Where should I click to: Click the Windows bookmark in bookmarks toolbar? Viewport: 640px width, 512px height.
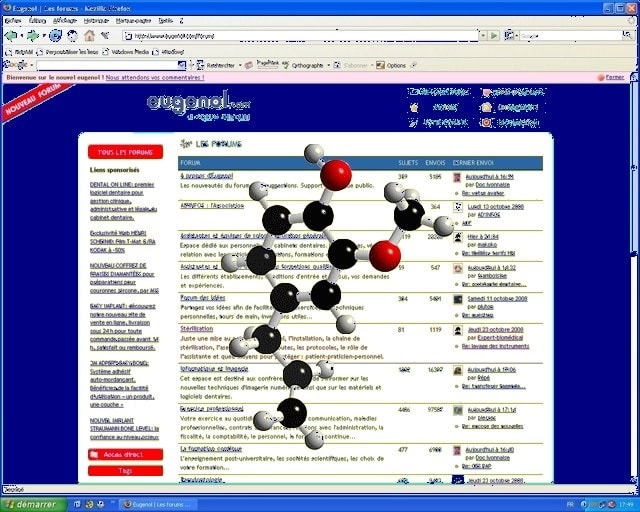pos(168,52)
